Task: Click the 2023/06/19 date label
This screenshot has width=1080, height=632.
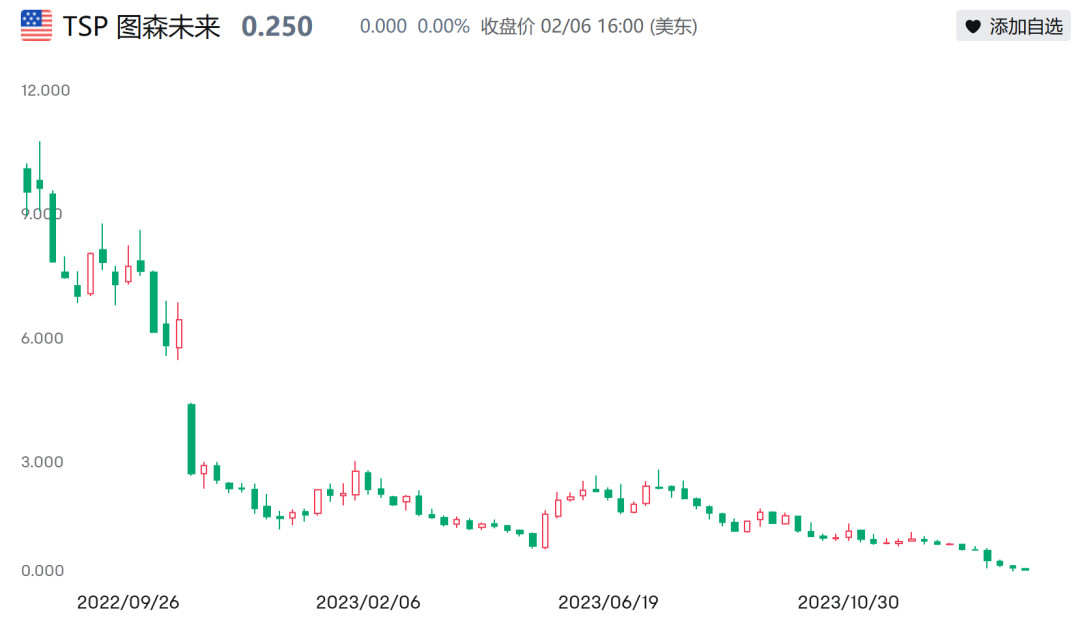Action: pyautogui.click(x=608, y=602)
